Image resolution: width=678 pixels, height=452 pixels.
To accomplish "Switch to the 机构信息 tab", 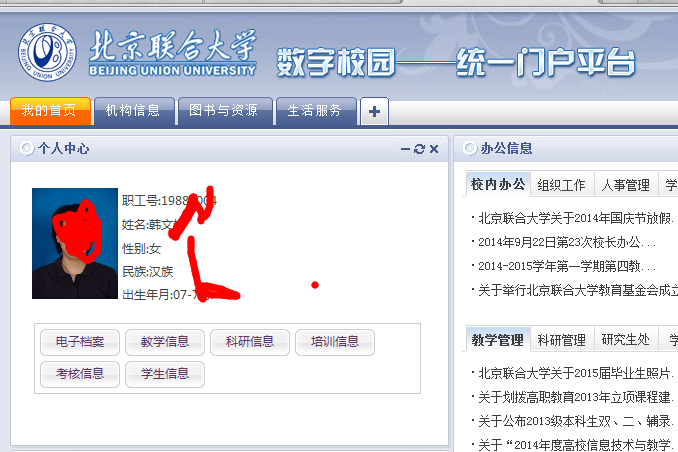I will point(134,111).
